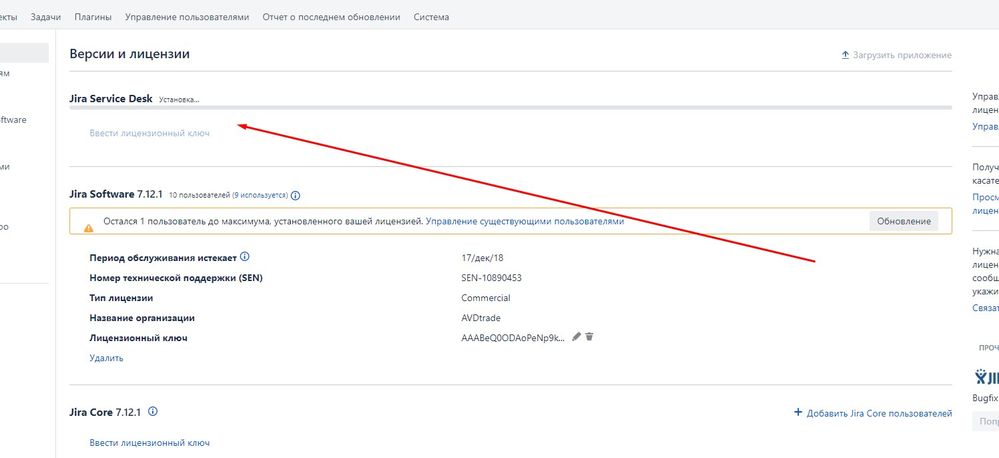Open Управление существующими пользователями link
999x458 pixels.
(x=525, y=222)
